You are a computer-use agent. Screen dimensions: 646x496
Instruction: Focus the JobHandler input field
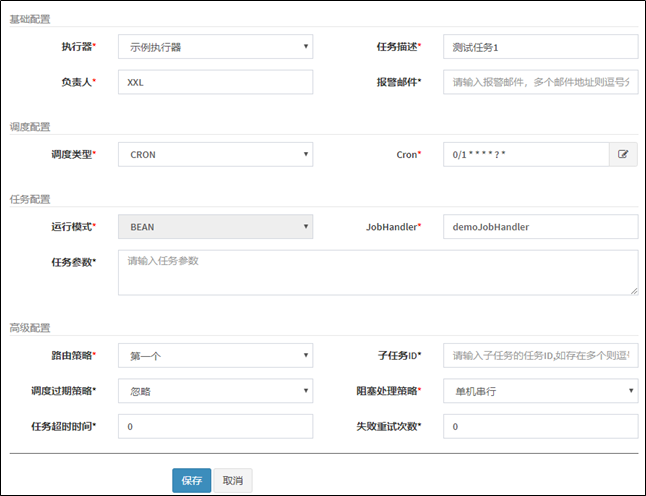(x=540, y=227)
